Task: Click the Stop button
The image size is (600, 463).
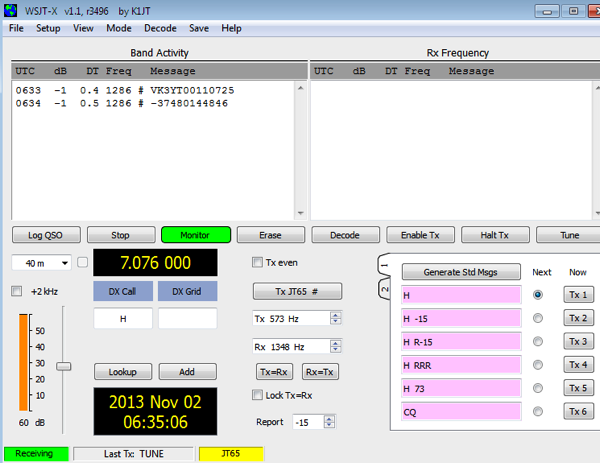Action: point(121,235)
